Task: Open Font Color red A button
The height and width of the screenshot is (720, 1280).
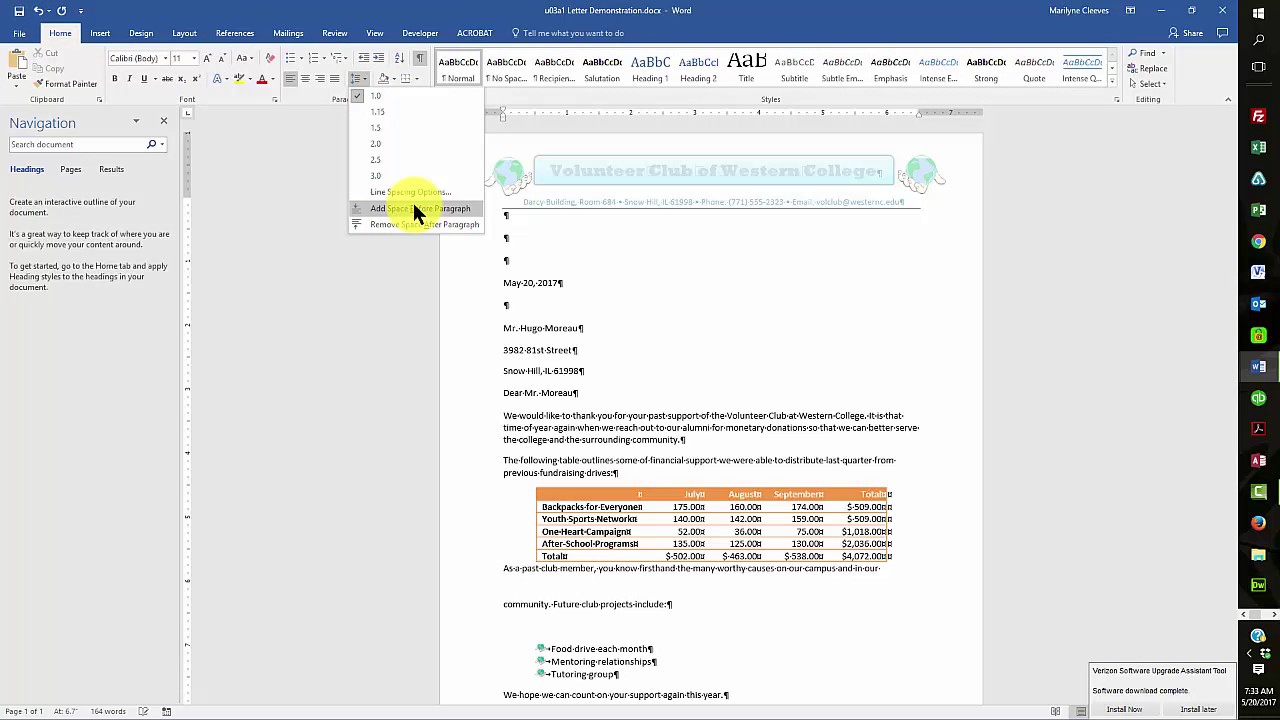Action: tap(261, 79)
